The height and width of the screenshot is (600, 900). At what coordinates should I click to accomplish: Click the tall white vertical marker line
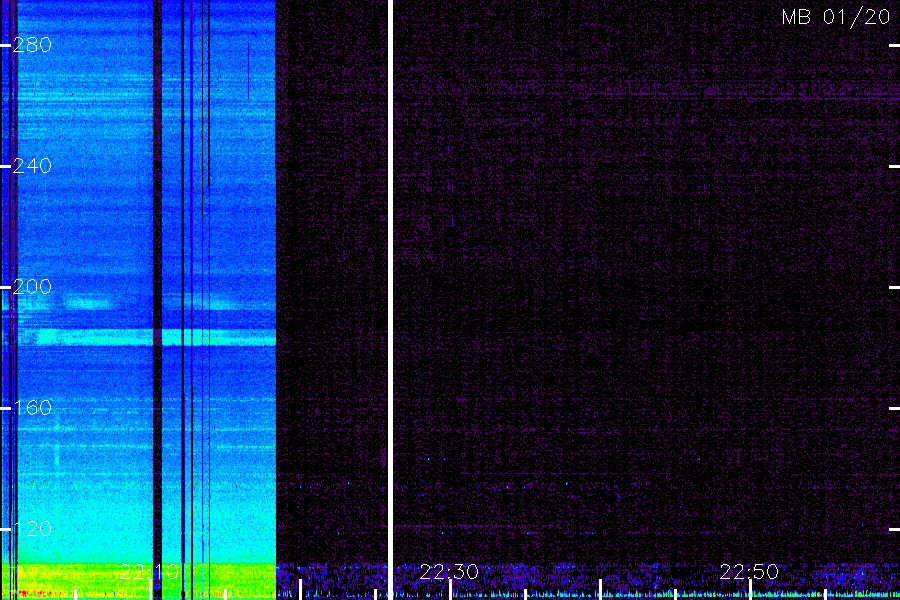pos(391,300)
